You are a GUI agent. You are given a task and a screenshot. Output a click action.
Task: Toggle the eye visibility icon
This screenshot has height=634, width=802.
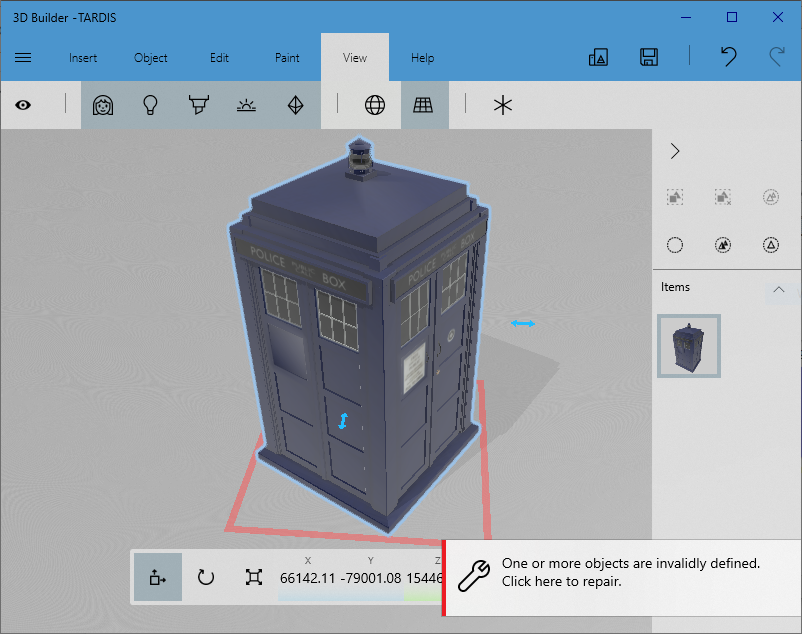click(x=23, y=105)
